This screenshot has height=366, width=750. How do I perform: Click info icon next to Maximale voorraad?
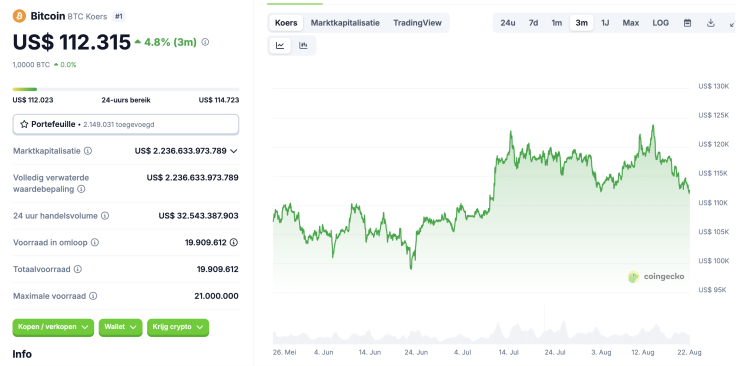point(93,296)
